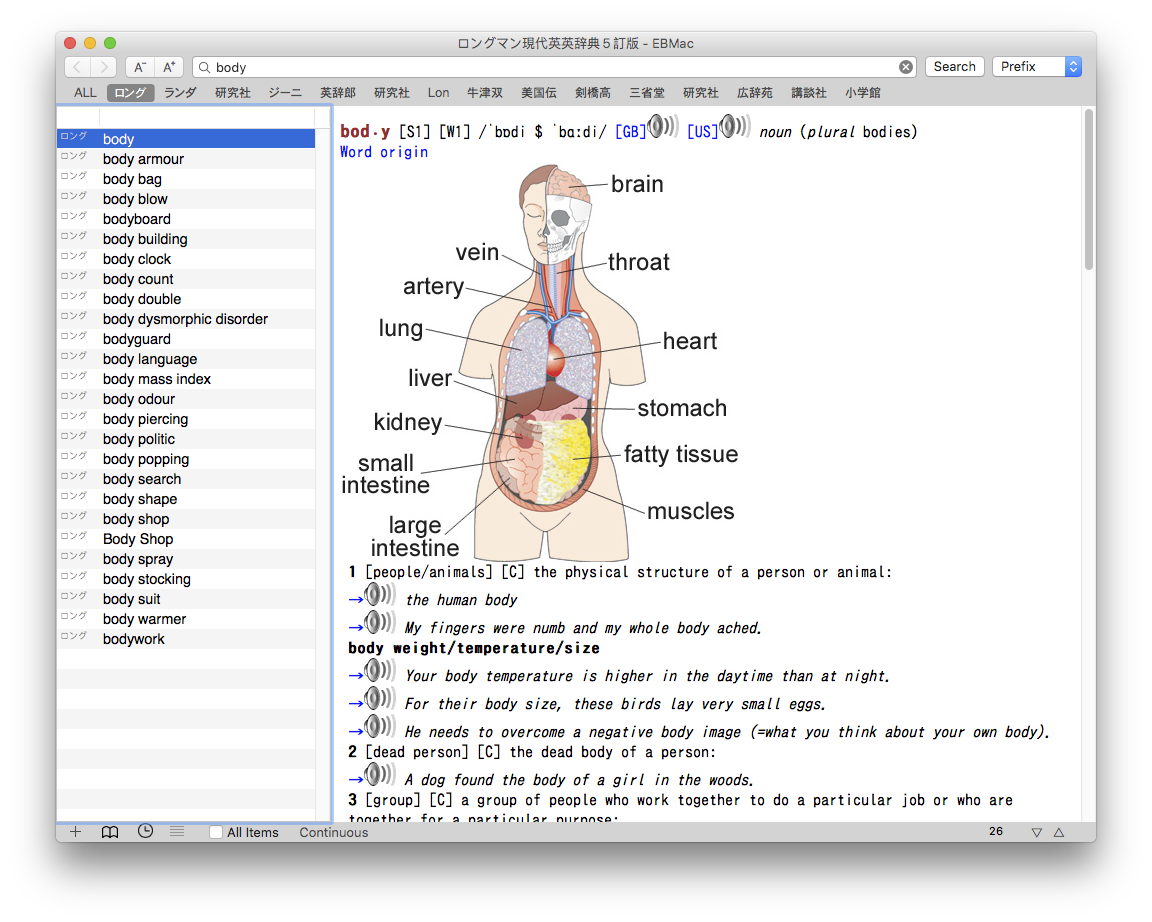This screenshot has width=1152, height=922.
Task: Select the ランダ dictionary tab
Action: (180, 93)
